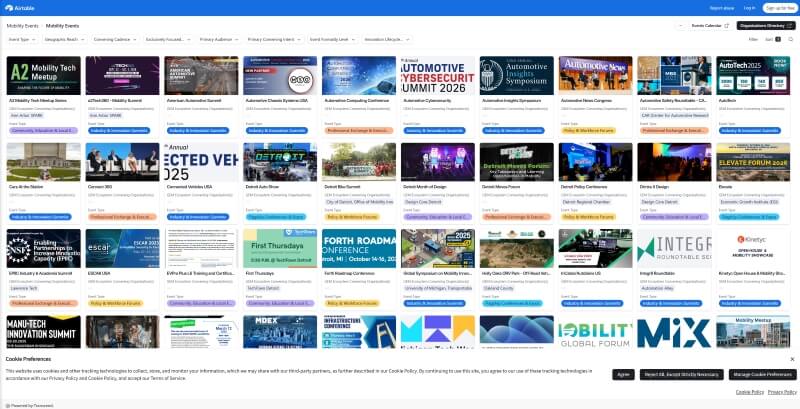Click Reject All, Except Strictly Necessary

coord(681,375)
